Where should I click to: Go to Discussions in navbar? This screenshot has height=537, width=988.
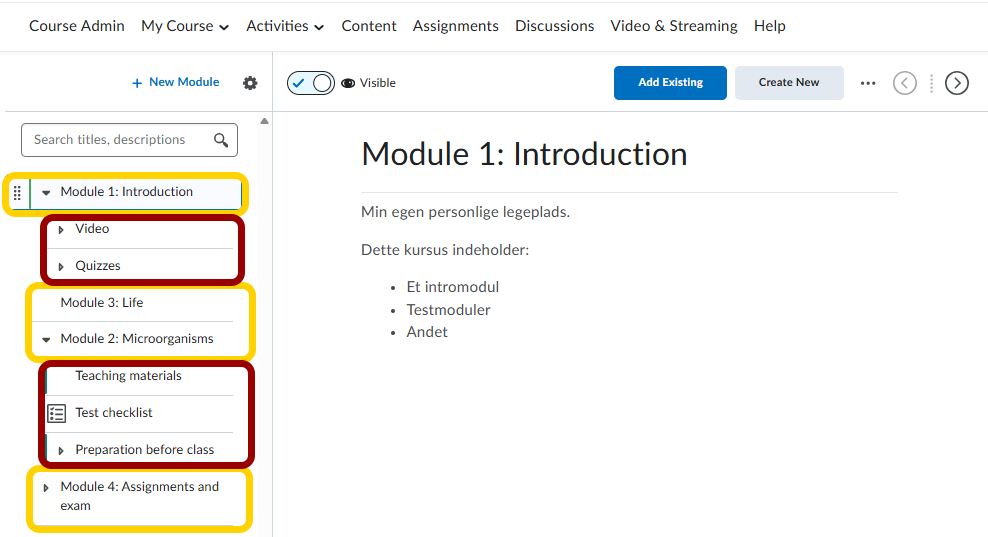pos(554,26)
